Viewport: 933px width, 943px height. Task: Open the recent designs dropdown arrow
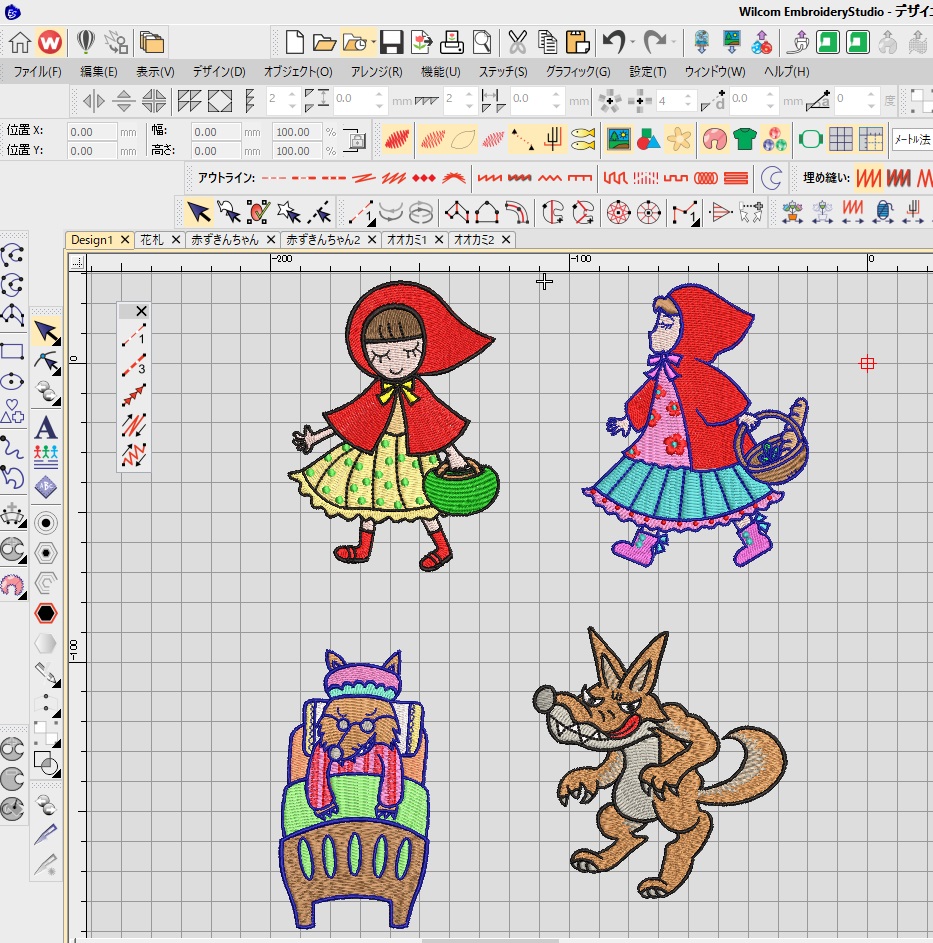(x=374, y=42)
